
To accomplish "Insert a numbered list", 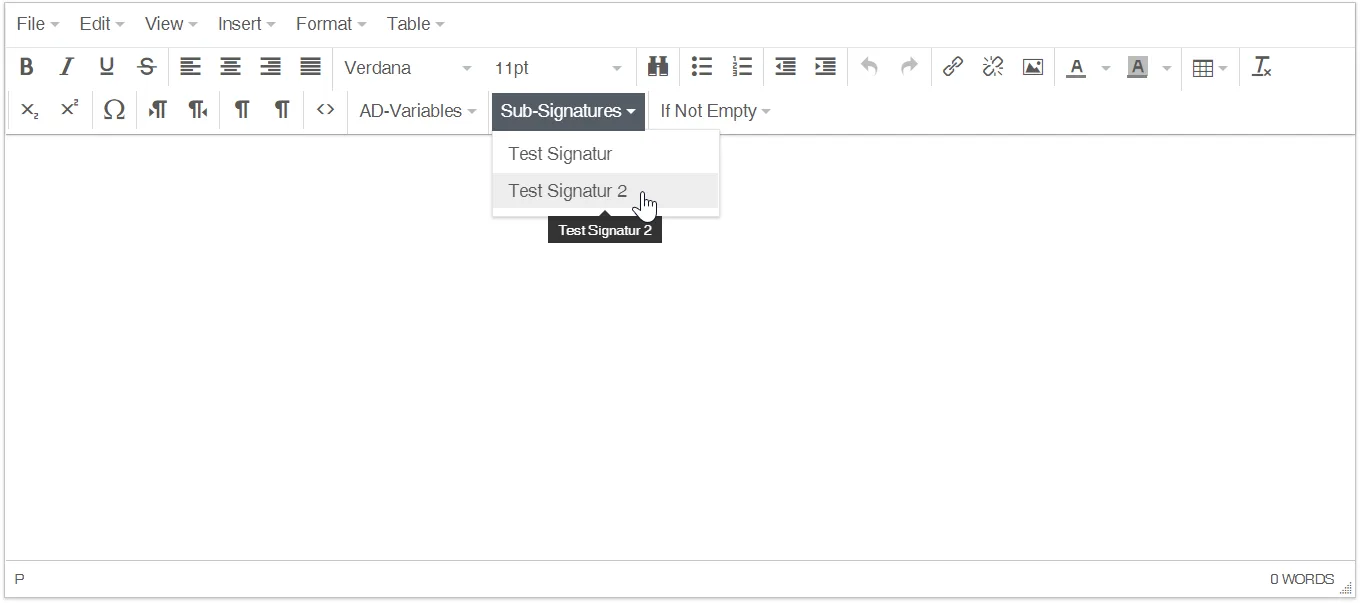I will click(742, 67).
